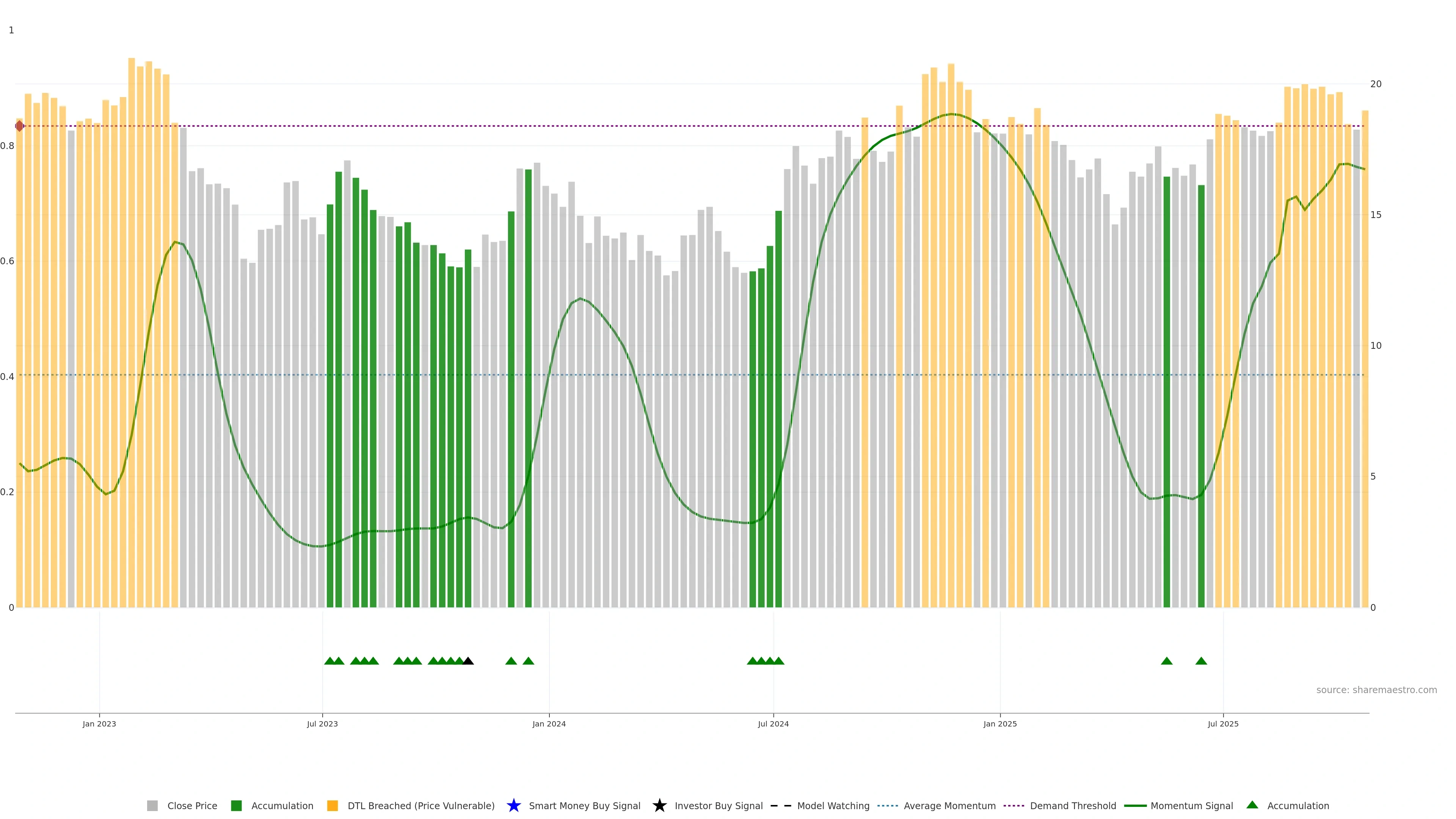
Task: Click the gray Close Price color swatch
Action: coord(152,805)
